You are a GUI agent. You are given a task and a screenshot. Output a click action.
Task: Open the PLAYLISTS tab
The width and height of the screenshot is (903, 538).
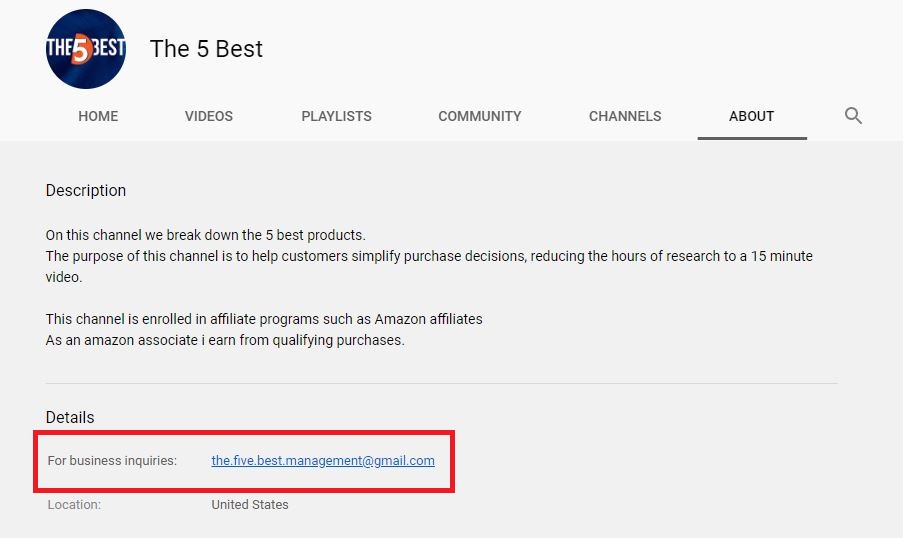(336, 116)
